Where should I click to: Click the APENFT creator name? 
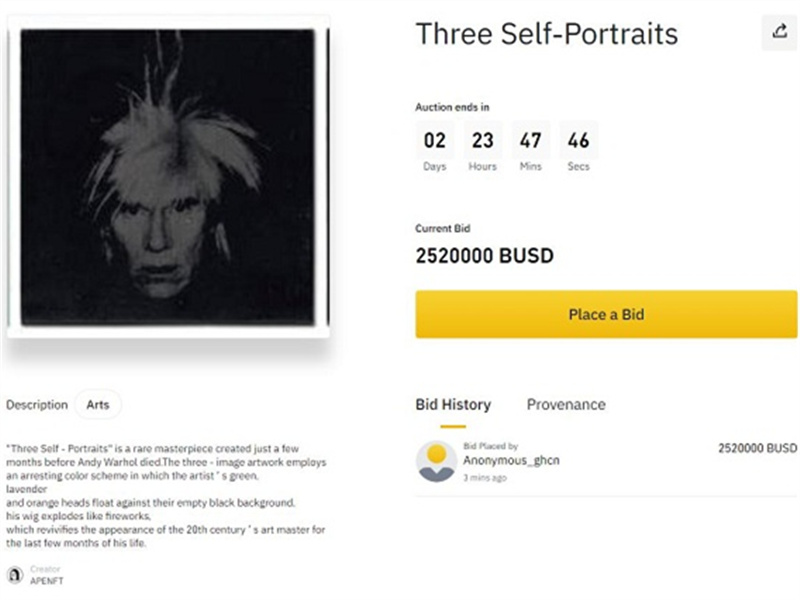[46, 581]
